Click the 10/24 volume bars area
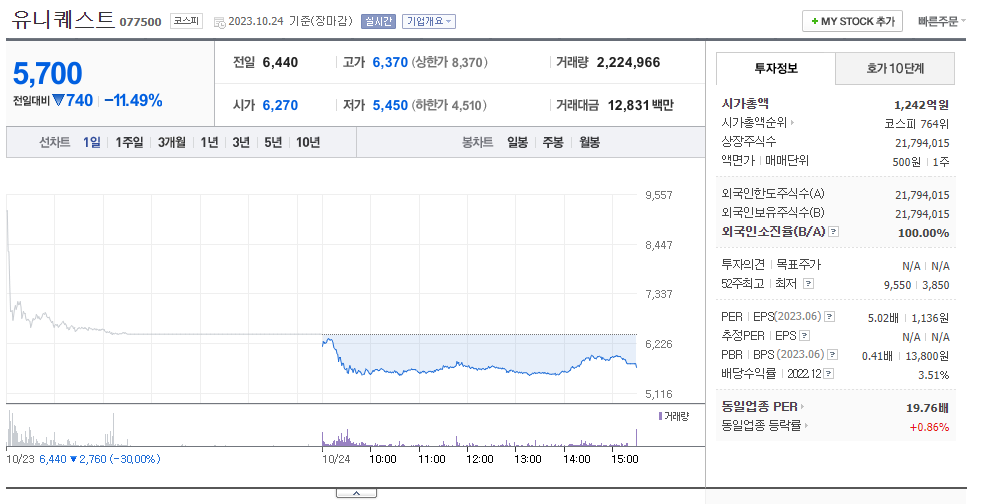 [480, 439]
